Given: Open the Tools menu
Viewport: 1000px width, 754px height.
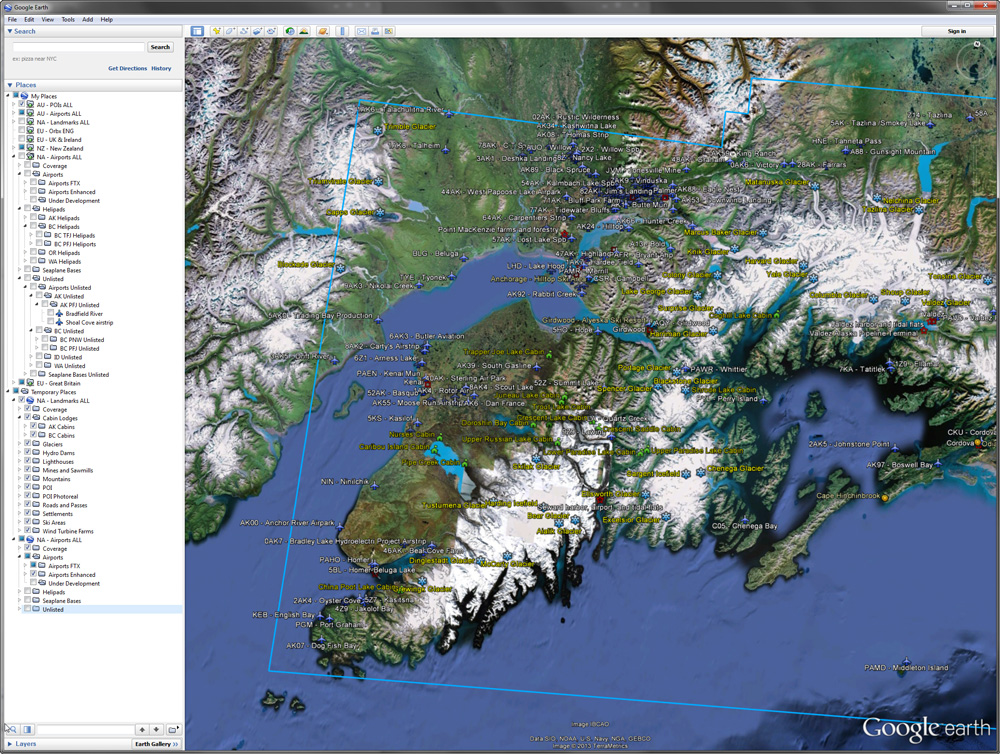Looking at the screenshot, I should pos(68,19).
